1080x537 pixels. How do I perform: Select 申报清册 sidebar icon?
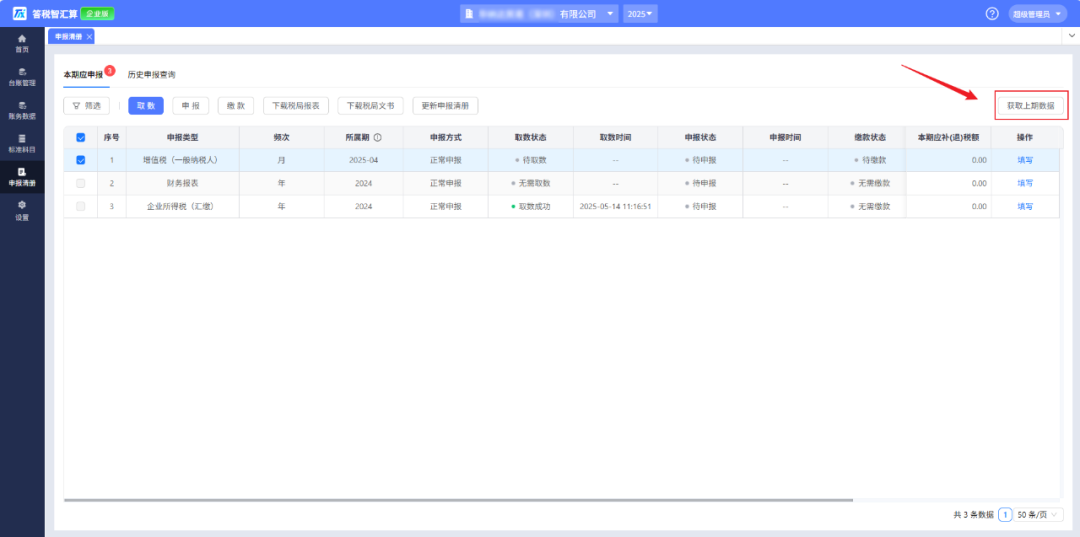pyautogui.click(x=21, y=177)
